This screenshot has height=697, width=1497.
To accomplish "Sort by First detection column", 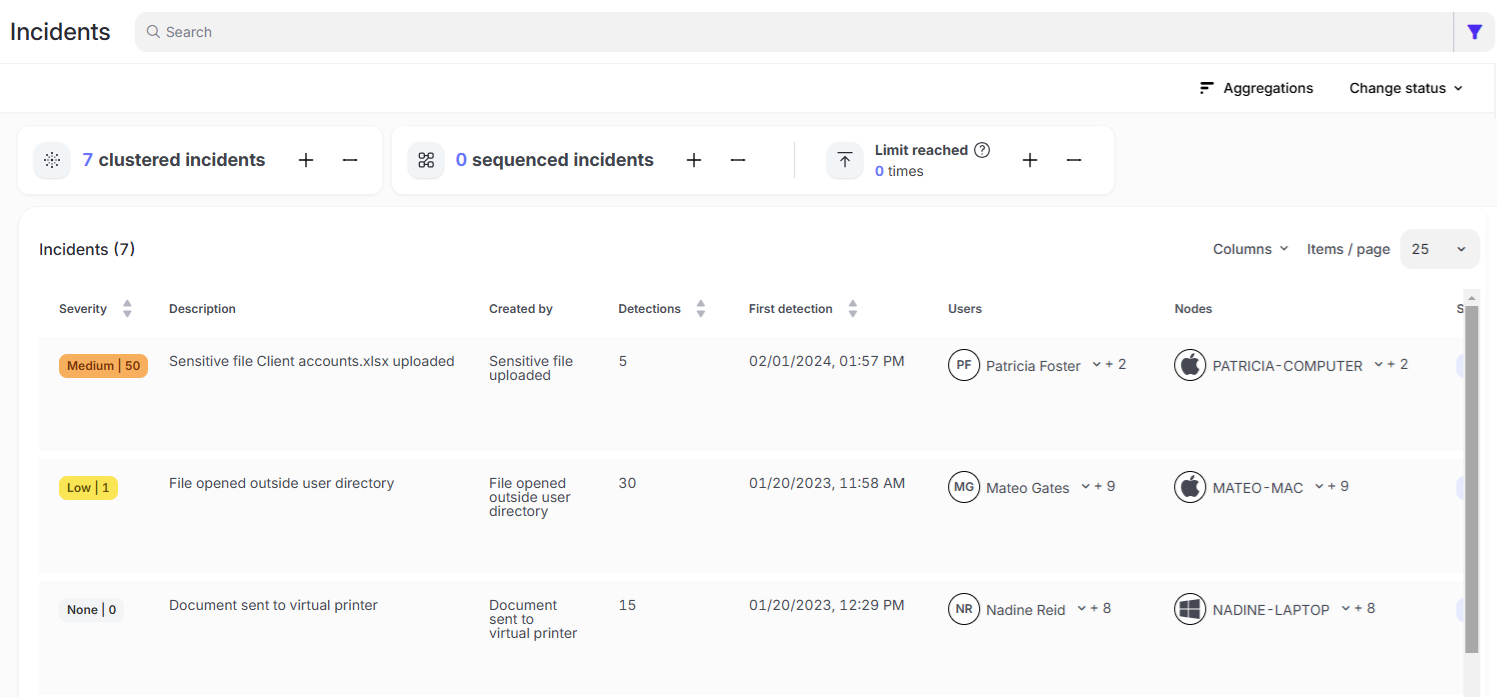I will (852, 309).
